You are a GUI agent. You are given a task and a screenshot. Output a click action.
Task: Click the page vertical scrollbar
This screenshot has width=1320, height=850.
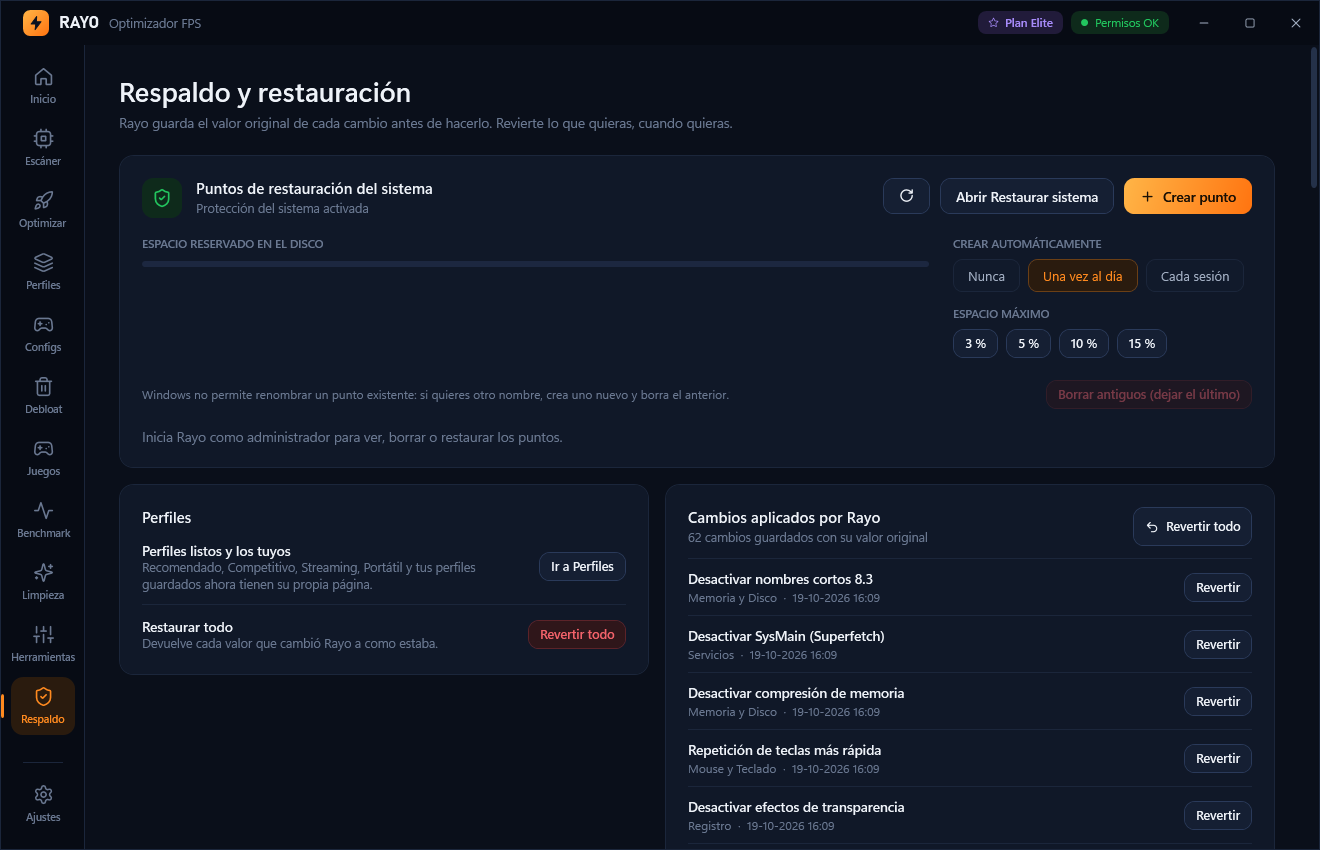pos(1314,117)
